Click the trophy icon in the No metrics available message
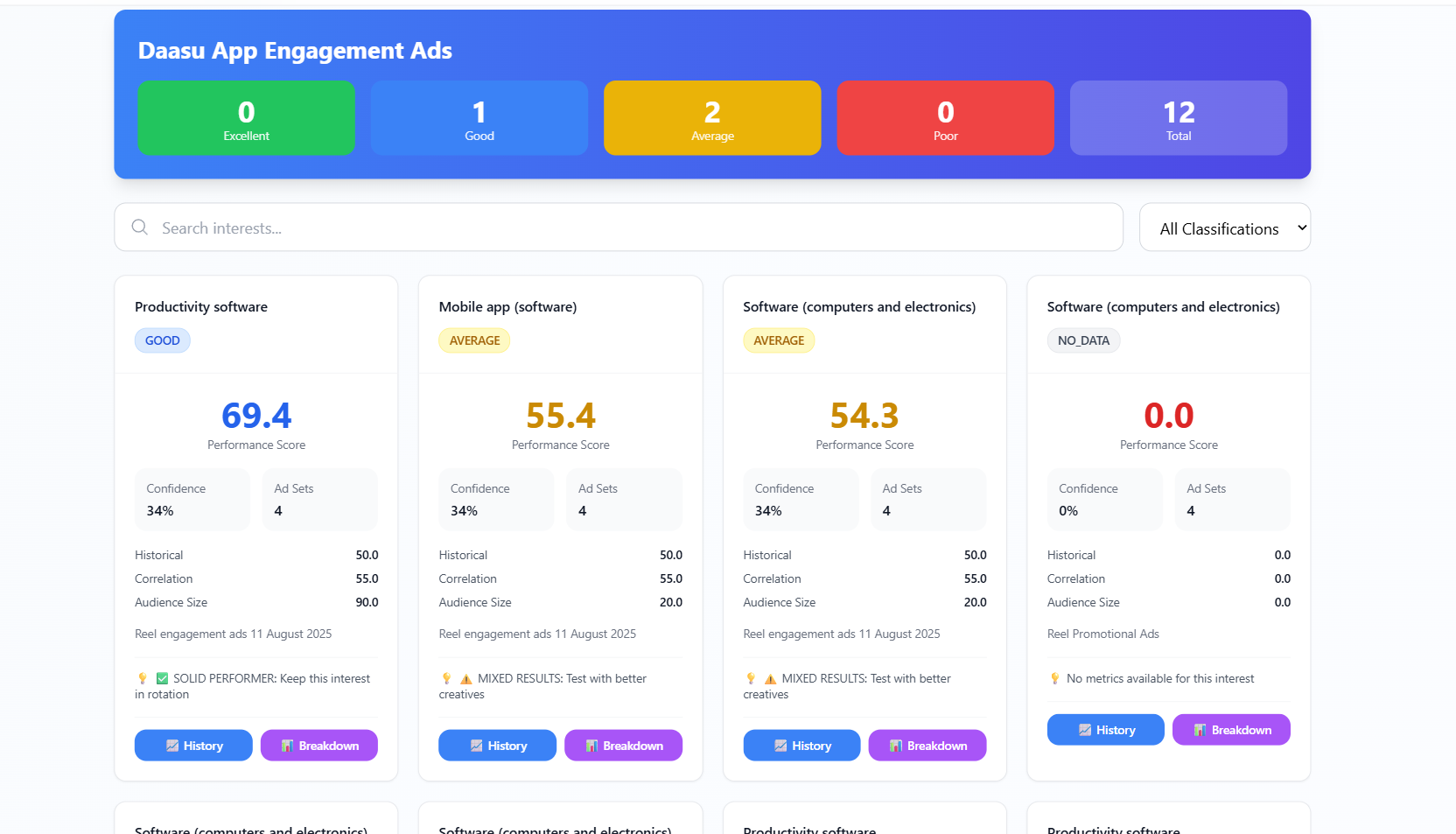Screen dimensions: 1456x834 1055,679
